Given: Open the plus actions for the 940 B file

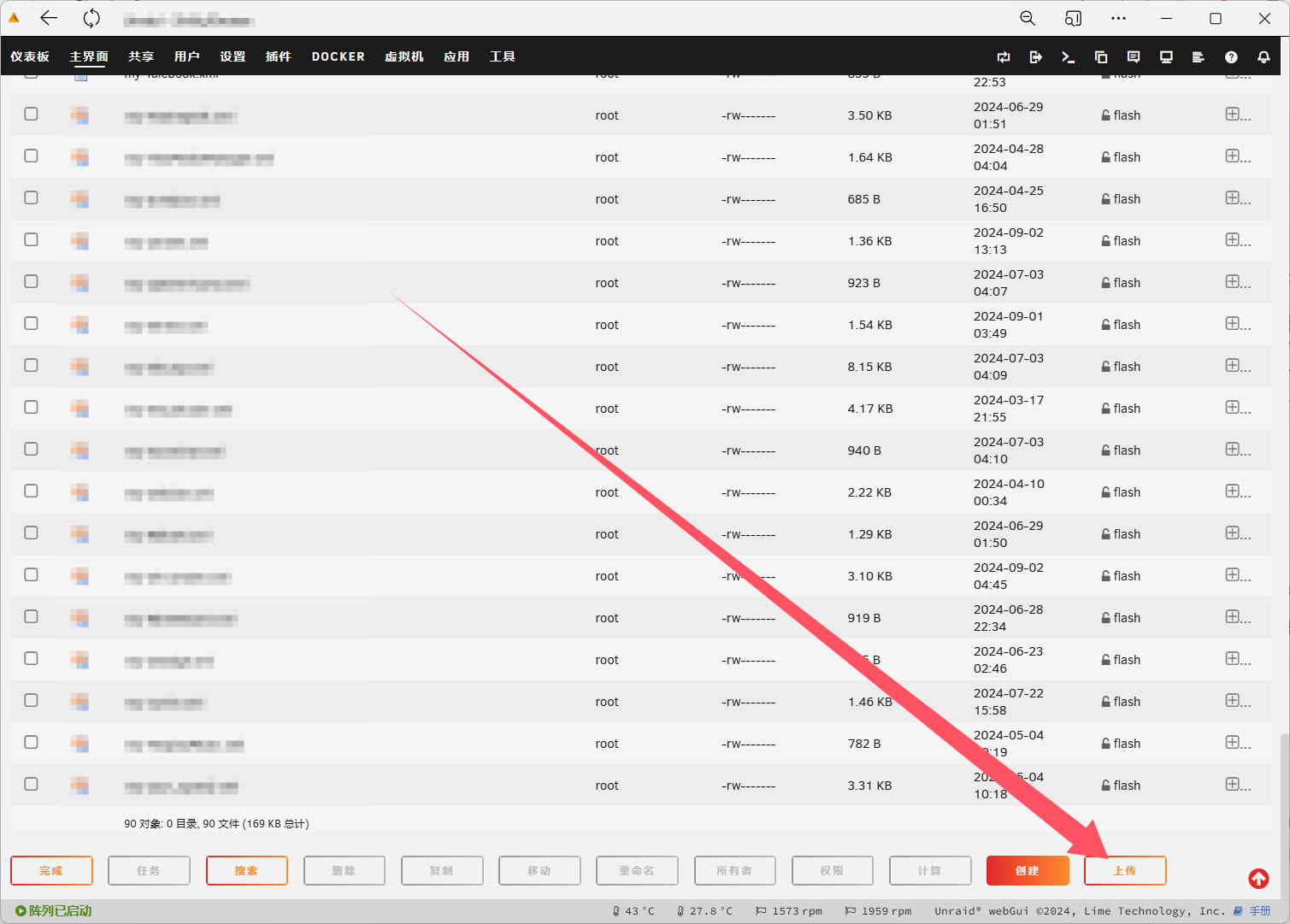Looking at the screenshot, I should coord(1233,449).
